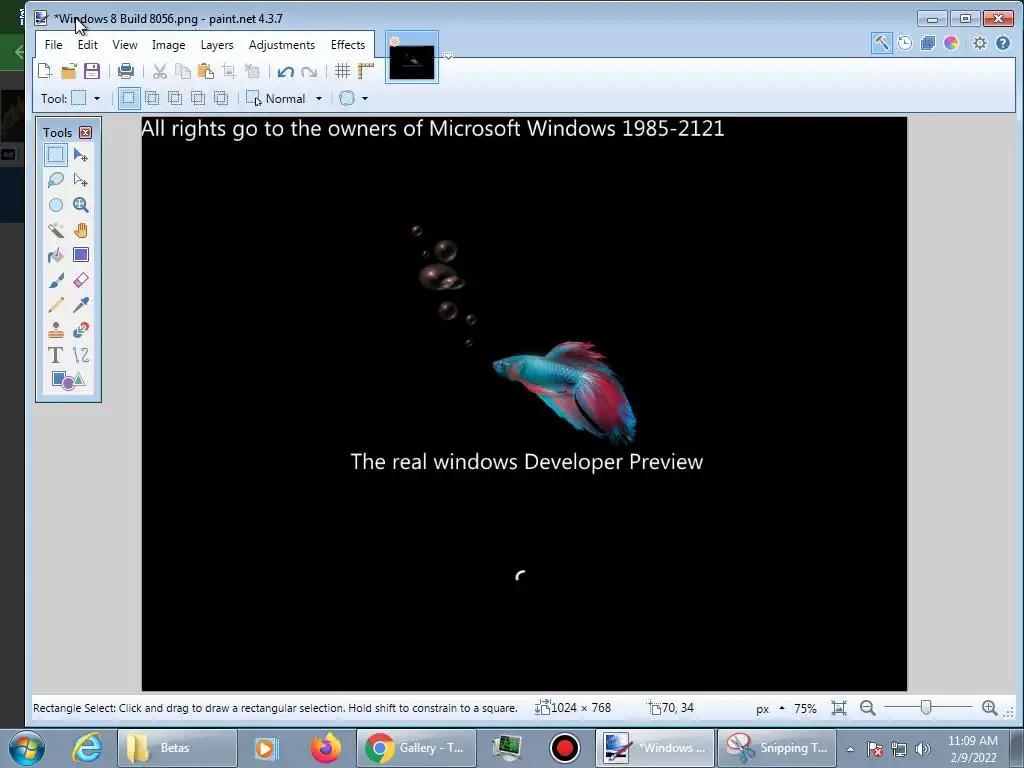Click the Open file toolbar icon

(x=69, y=71)
